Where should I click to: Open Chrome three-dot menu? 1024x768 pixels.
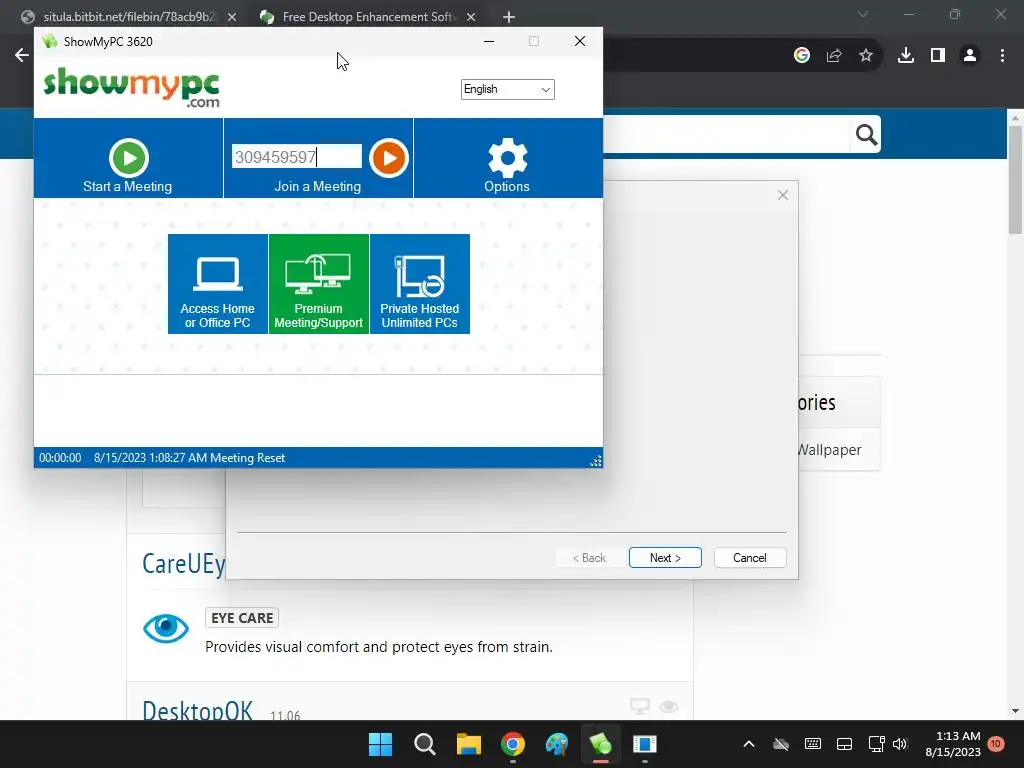pos(1002,56)
